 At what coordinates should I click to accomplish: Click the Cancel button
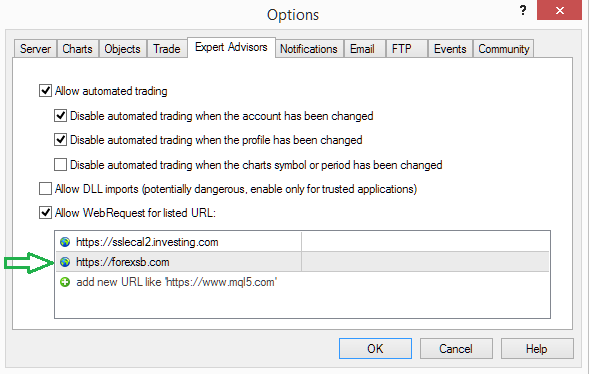coord(456,349)
